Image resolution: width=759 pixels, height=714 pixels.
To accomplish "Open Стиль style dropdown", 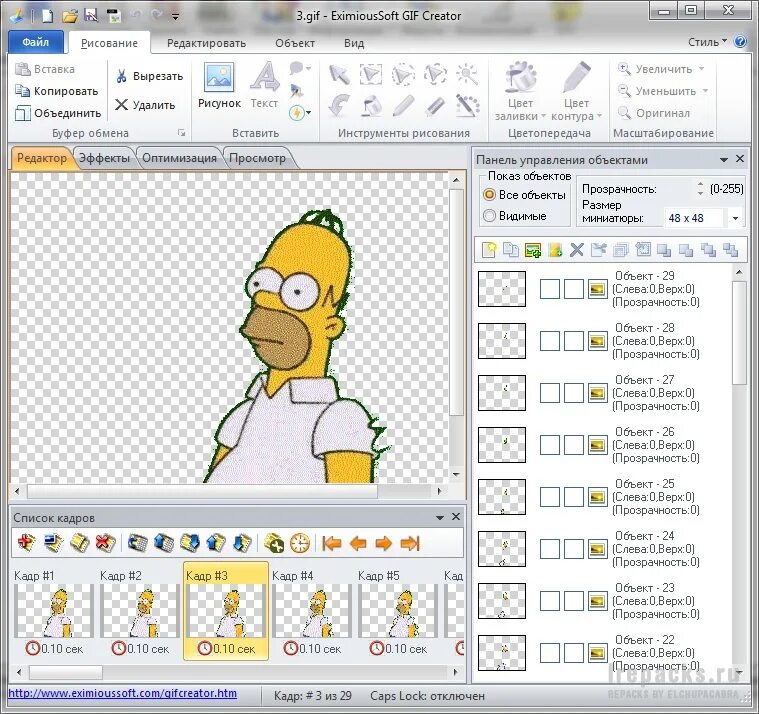I will (x=707, y=42).
